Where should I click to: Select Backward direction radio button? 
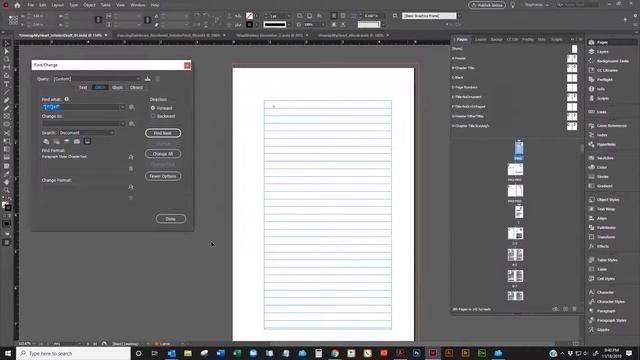153,116
